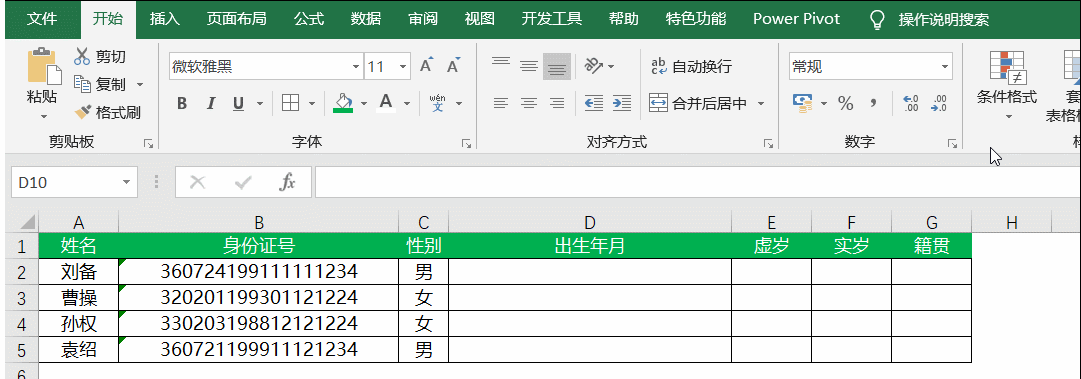Switch to 页面布局 Page Layout tab
Image resolution: width=1081 pixels, height=379 pixels.
[236, 19]
